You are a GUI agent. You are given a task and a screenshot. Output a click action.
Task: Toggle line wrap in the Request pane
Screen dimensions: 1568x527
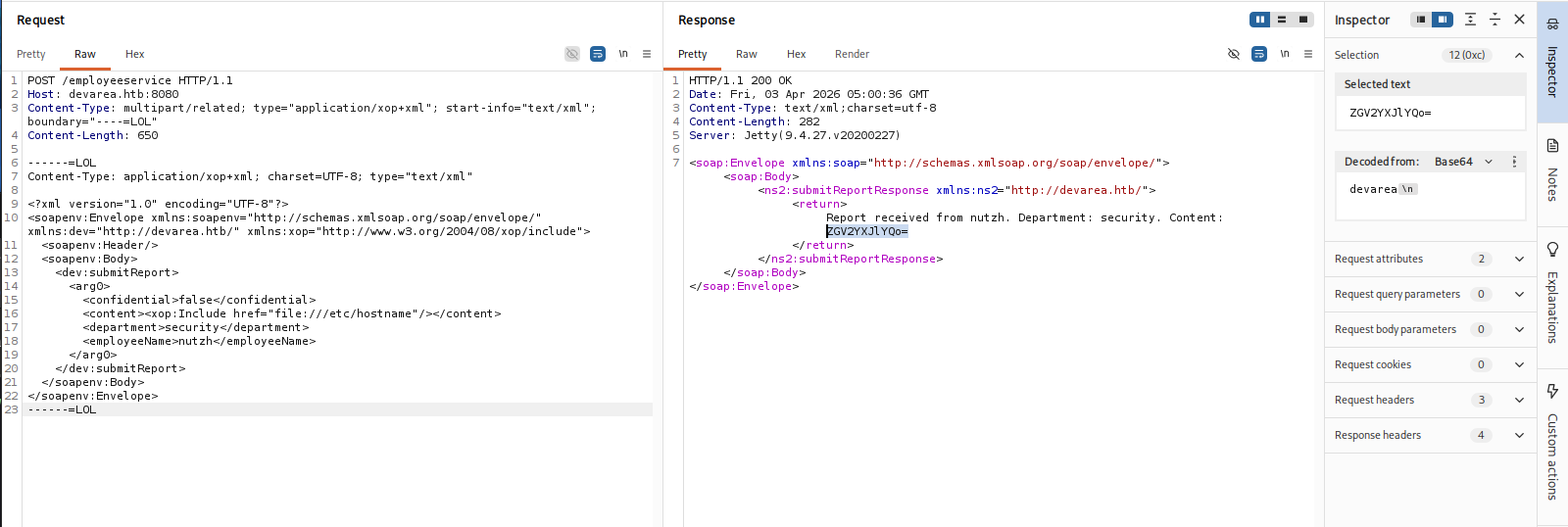coord(598,54)
